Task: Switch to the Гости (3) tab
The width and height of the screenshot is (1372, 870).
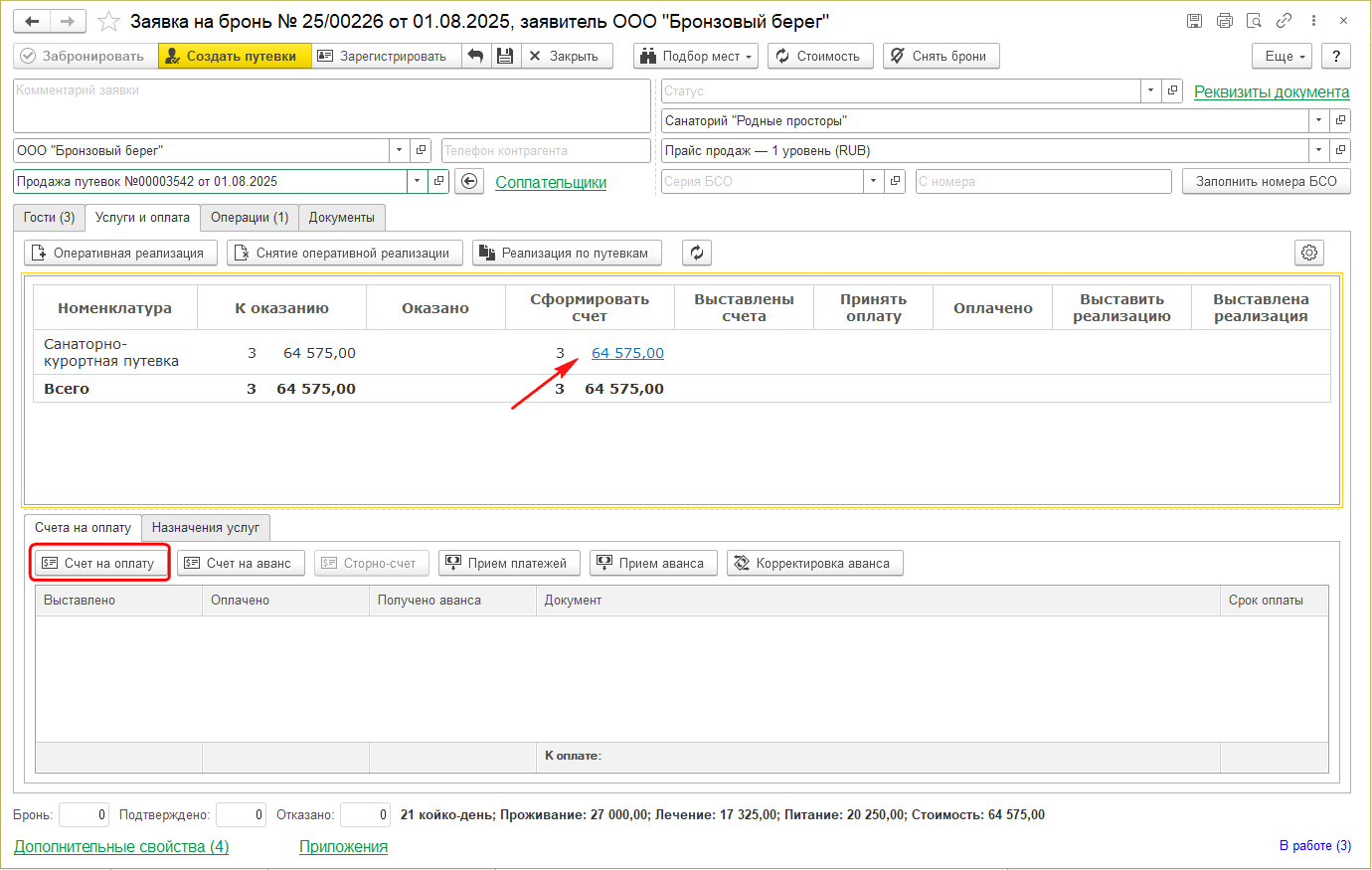Action: click(x=49, y=217)
